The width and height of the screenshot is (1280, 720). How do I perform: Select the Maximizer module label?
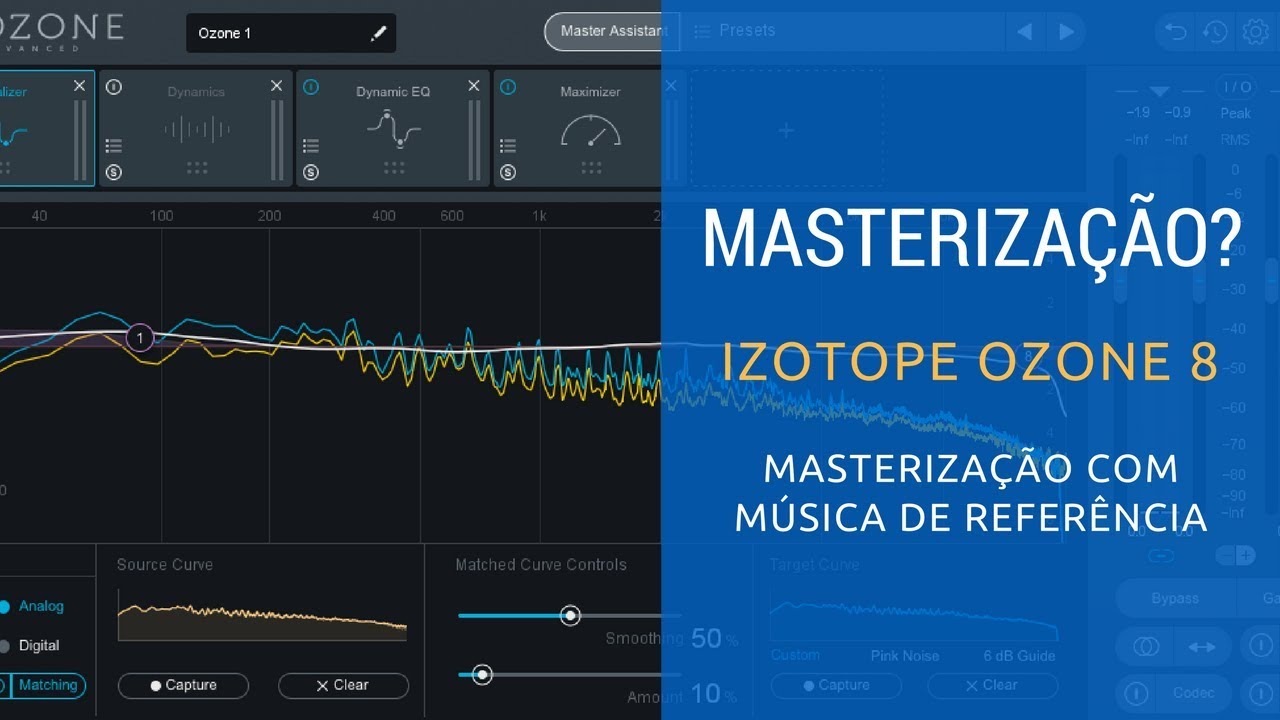(590, 91)
